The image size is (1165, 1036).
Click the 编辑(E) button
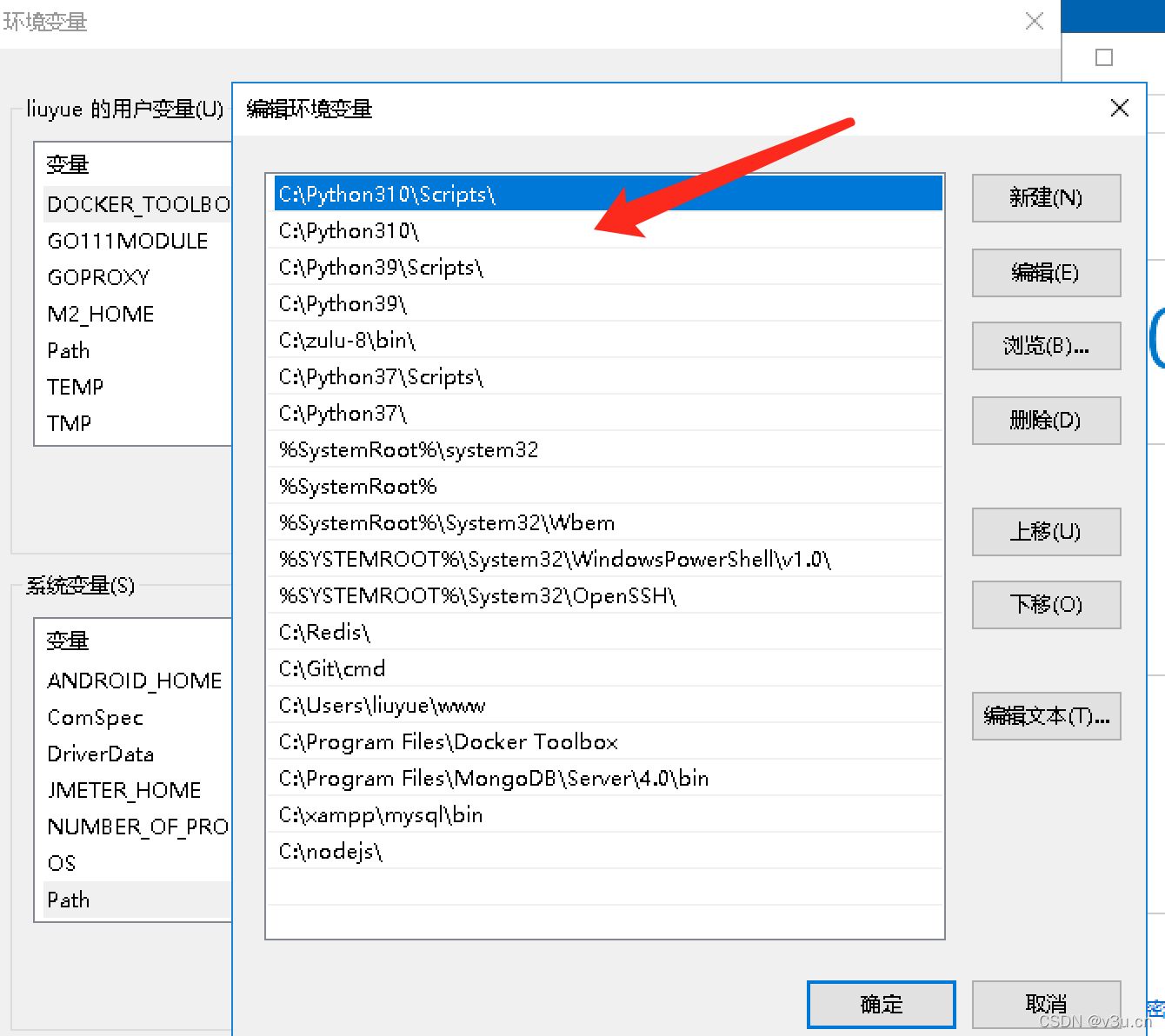point(1046,273)
